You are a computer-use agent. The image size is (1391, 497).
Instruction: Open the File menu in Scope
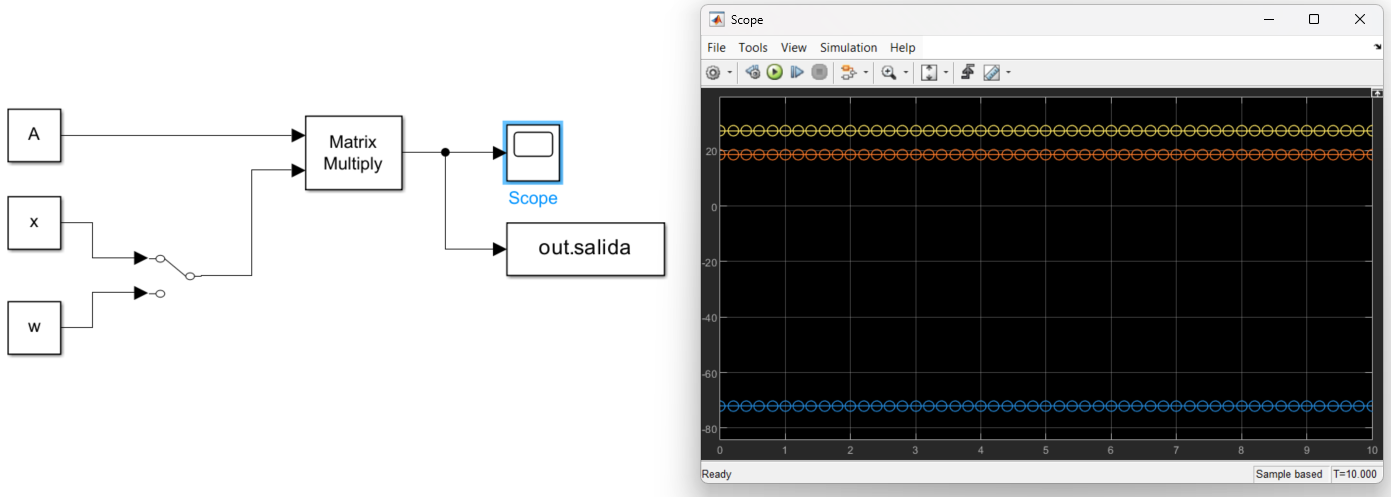click(716, 48)
